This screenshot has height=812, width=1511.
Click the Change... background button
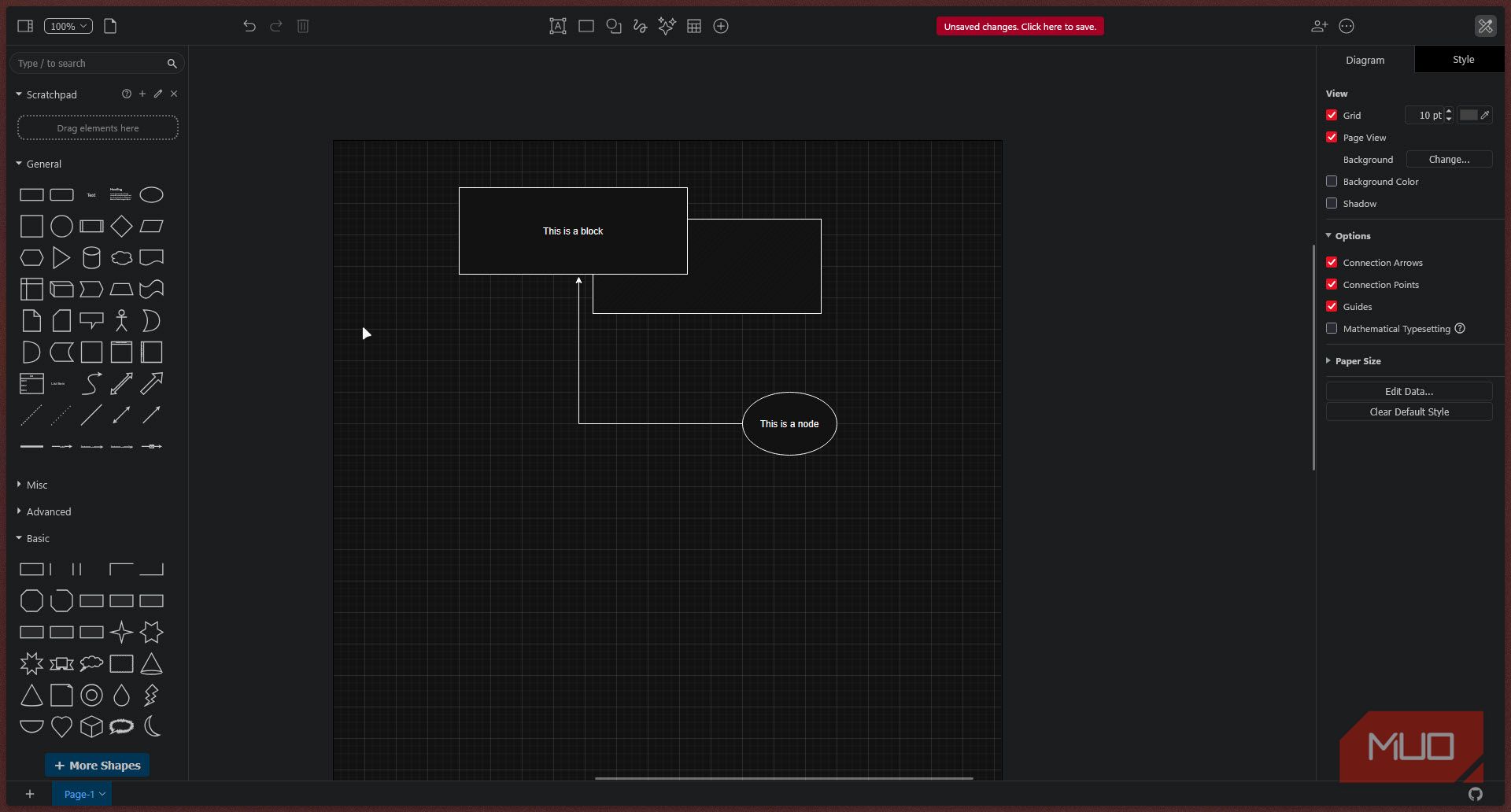pyautogui.click(x=1449, y=159)
